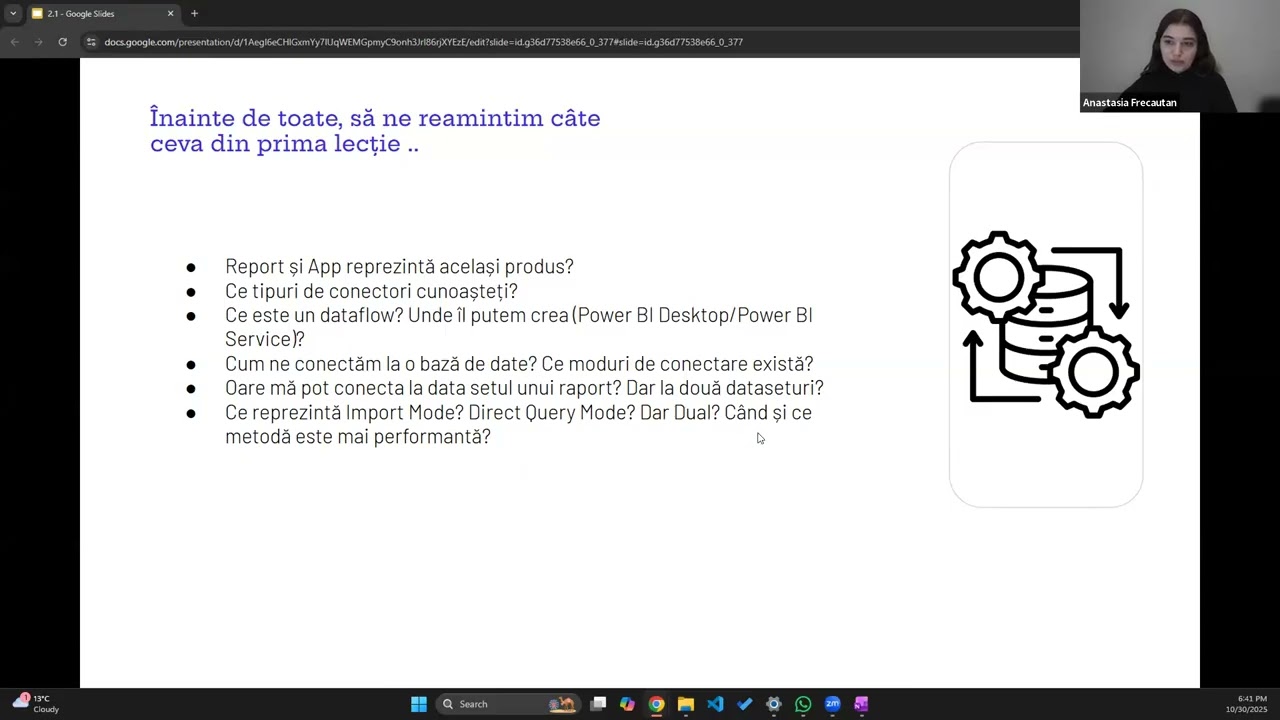Reload the page in Chrome
This screenshot has height=720, width=1280.
62,42
